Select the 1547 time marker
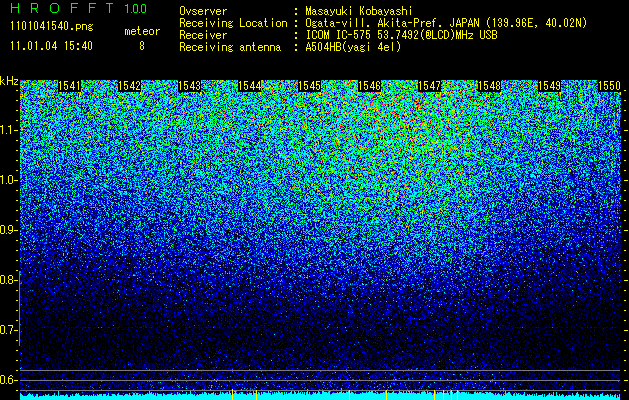629x400 pixels. 429,86
